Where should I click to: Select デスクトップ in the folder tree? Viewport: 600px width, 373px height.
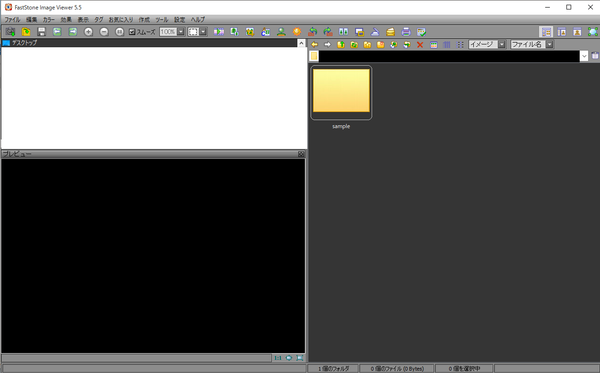click(x=24, y=43)
